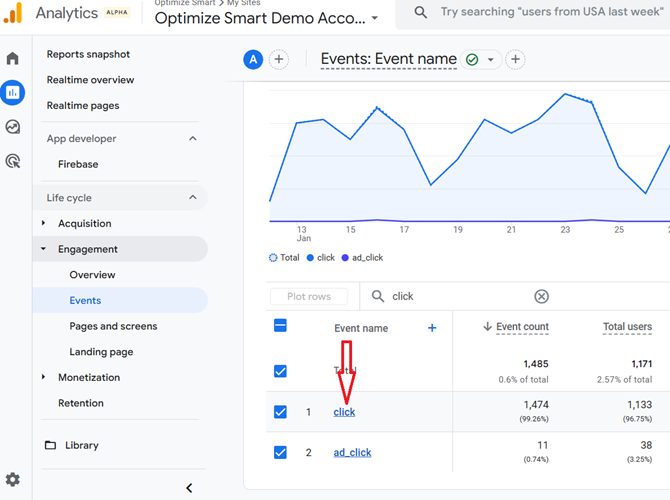Open Pages and screens report
The width and height of the screenshot is (670, 500).
pos(113,326)
